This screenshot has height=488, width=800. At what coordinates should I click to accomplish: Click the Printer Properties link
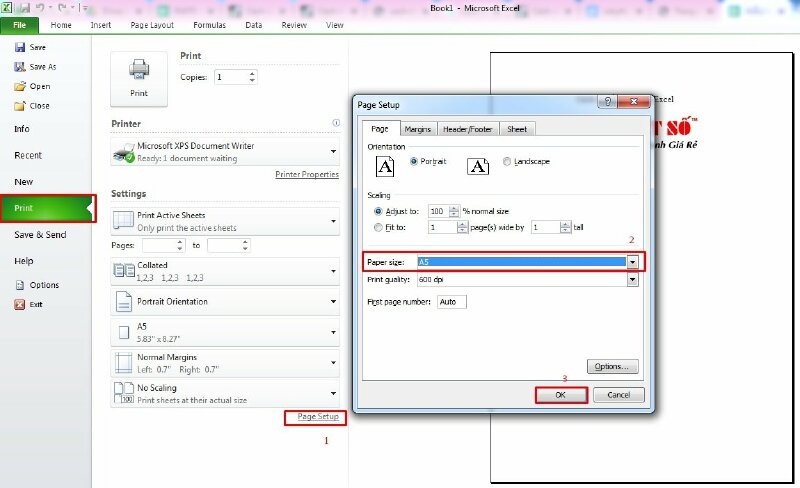[x=306, y=175]
